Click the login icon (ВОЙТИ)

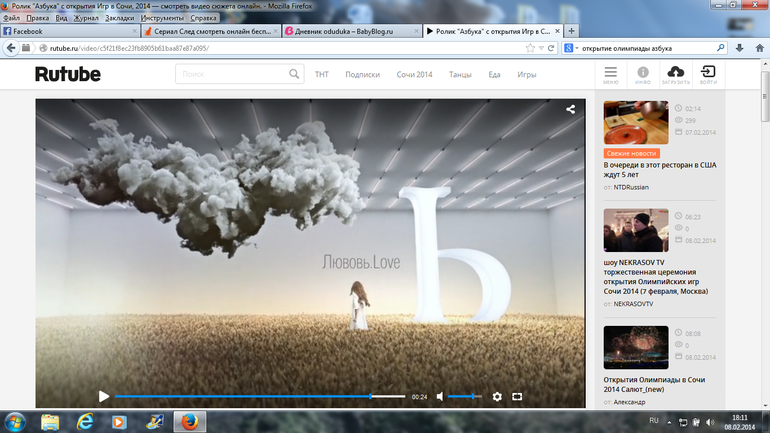708,75
